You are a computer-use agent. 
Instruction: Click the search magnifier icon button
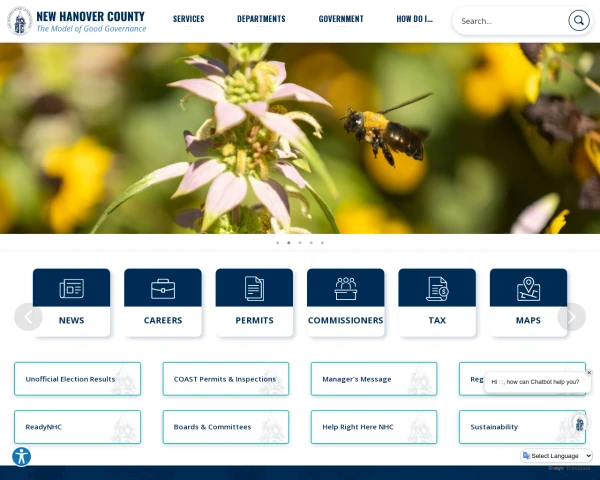pos(579,21)
